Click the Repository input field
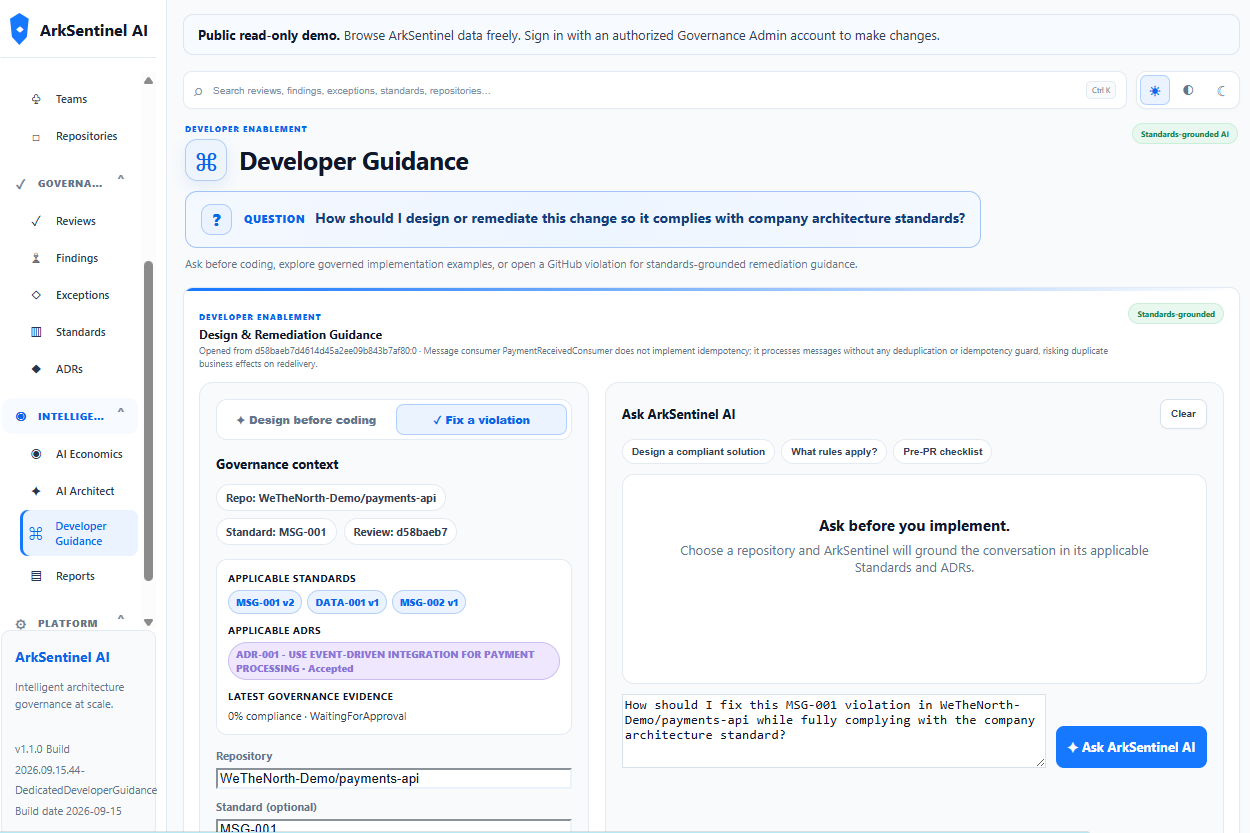 tap(394, 778)
